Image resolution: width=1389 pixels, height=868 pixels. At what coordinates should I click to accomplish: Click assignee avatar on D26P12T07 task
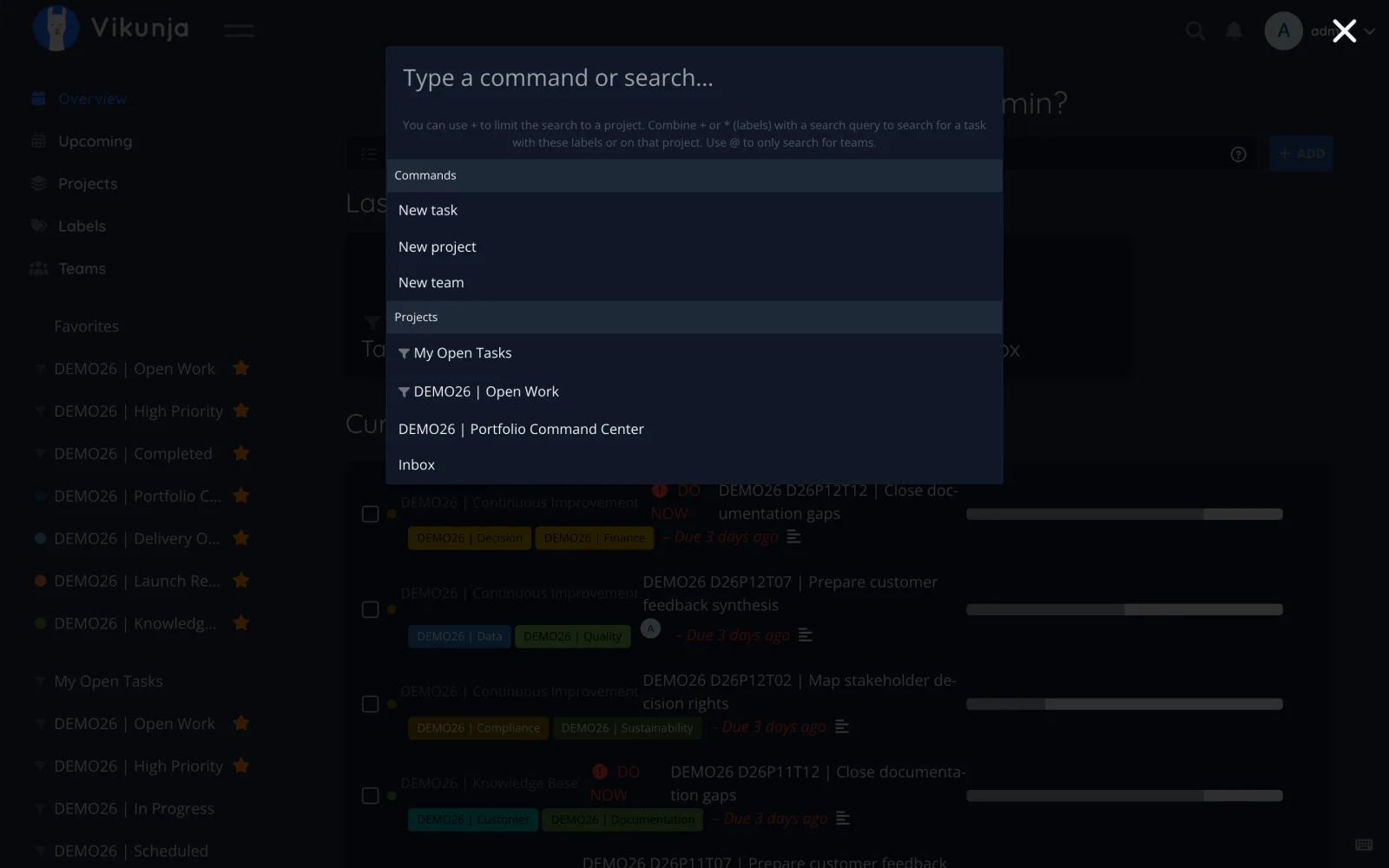(650, 628)
